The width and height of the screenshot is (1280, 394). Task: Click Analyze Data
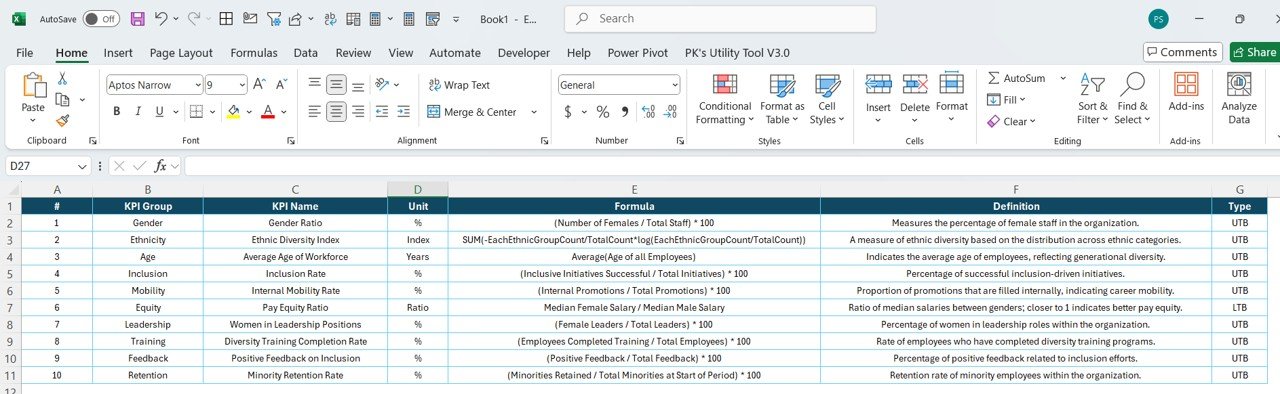point(1239,98)
